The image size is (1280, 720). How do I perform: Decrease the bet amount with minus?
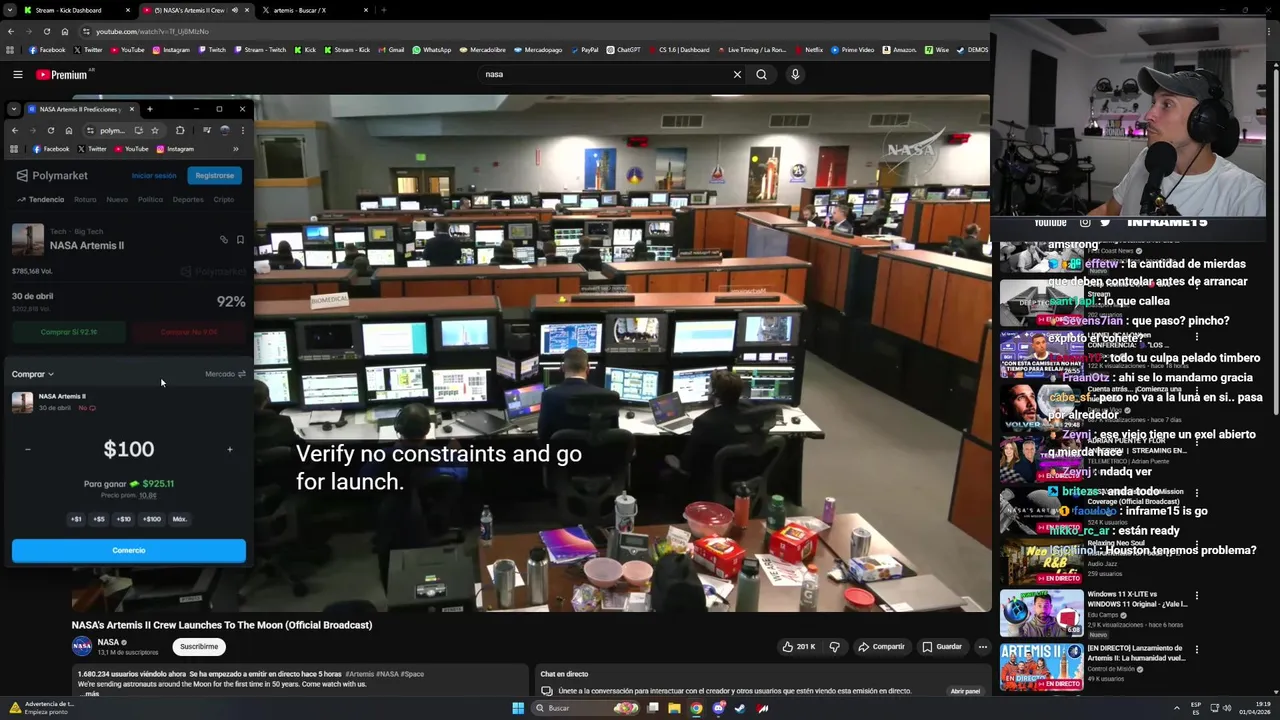click(28, 450)
